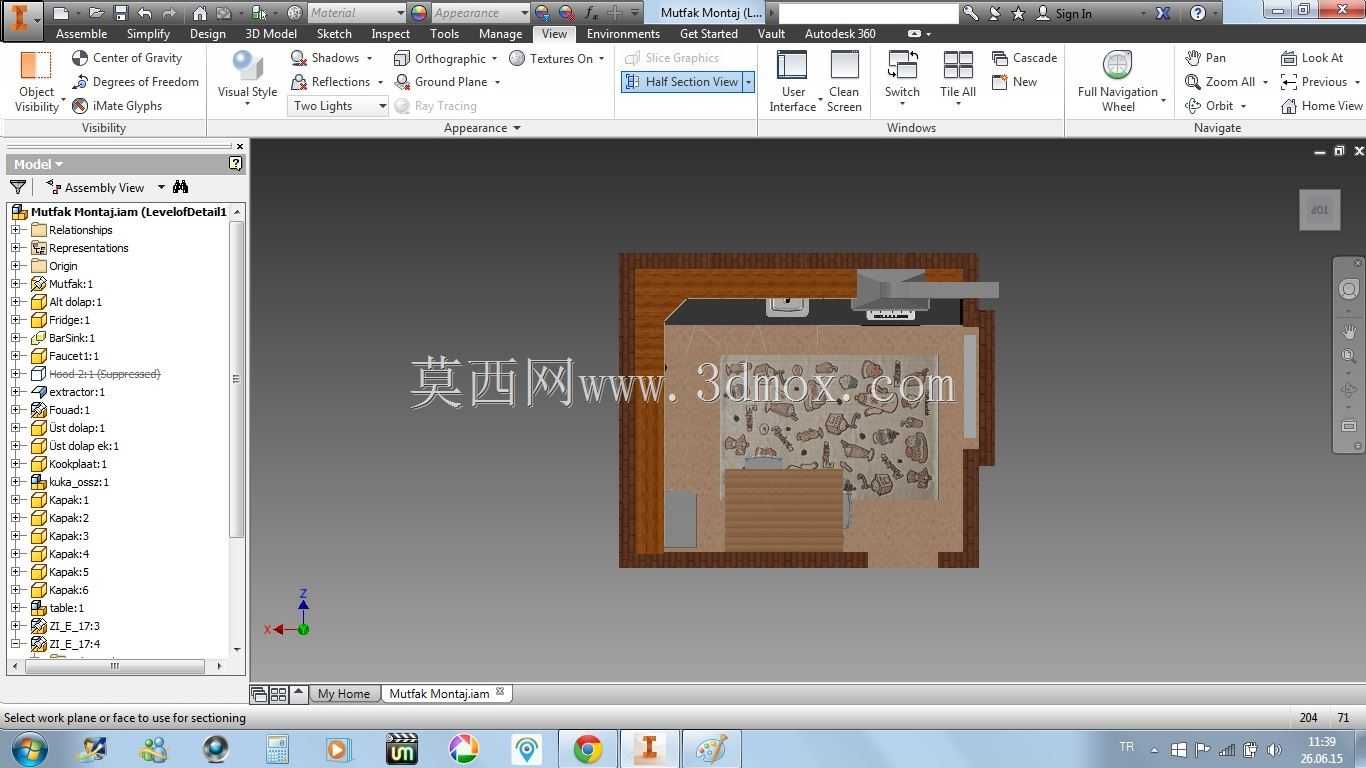Open Windows Start menu
The height and width of the screenshot is (768, 1366).
click(x=29, y=749)
